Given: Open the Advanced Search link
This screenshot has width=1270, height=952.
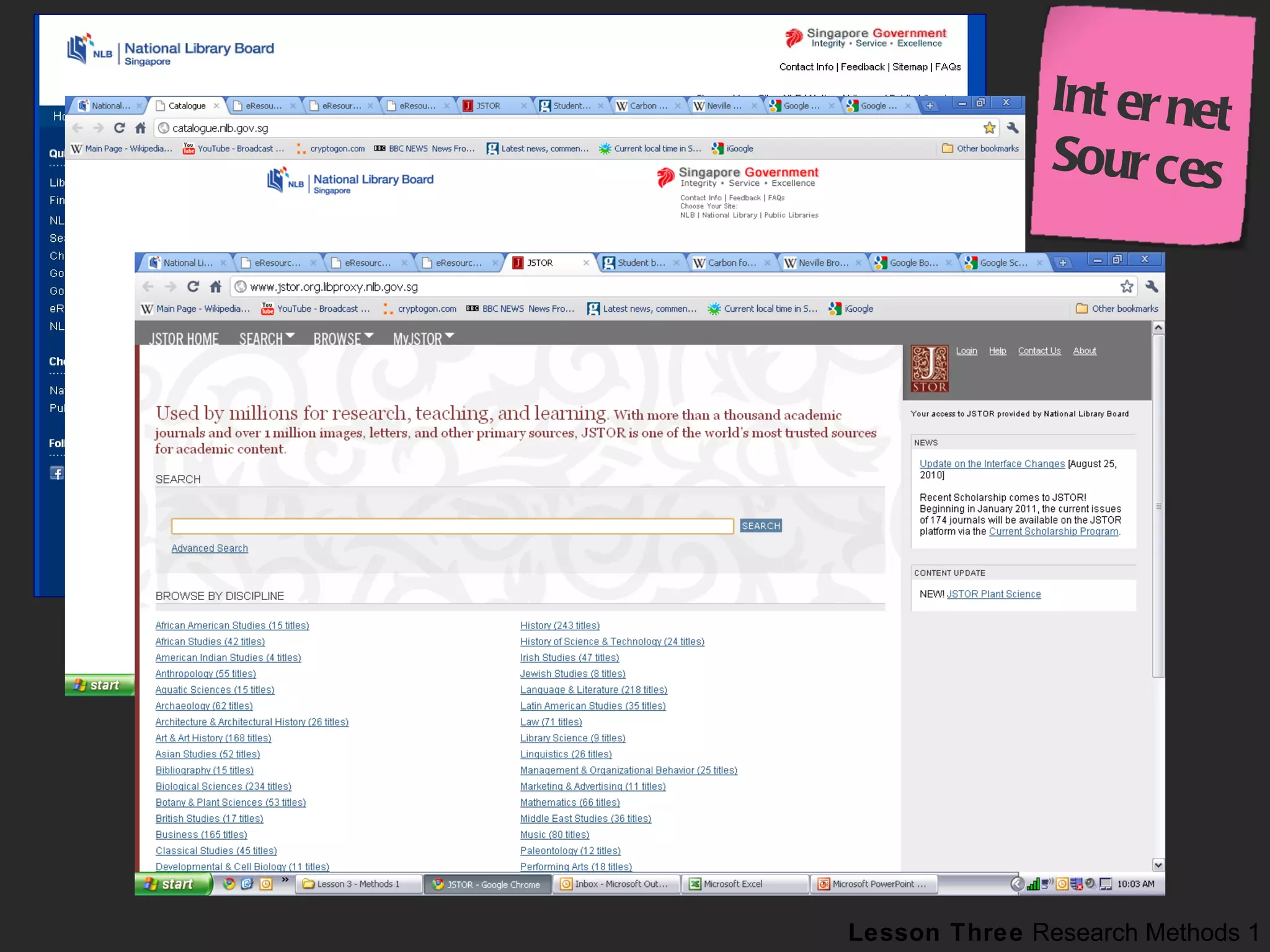Looking at the screenshot, I should 210,549.
